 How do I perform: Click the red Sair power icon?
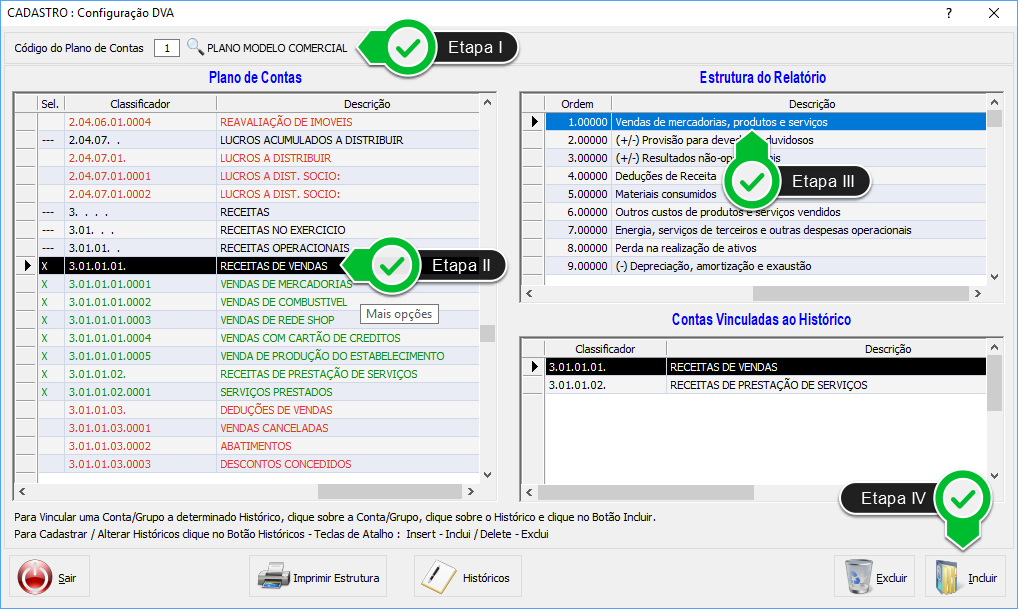click(35, 578)
